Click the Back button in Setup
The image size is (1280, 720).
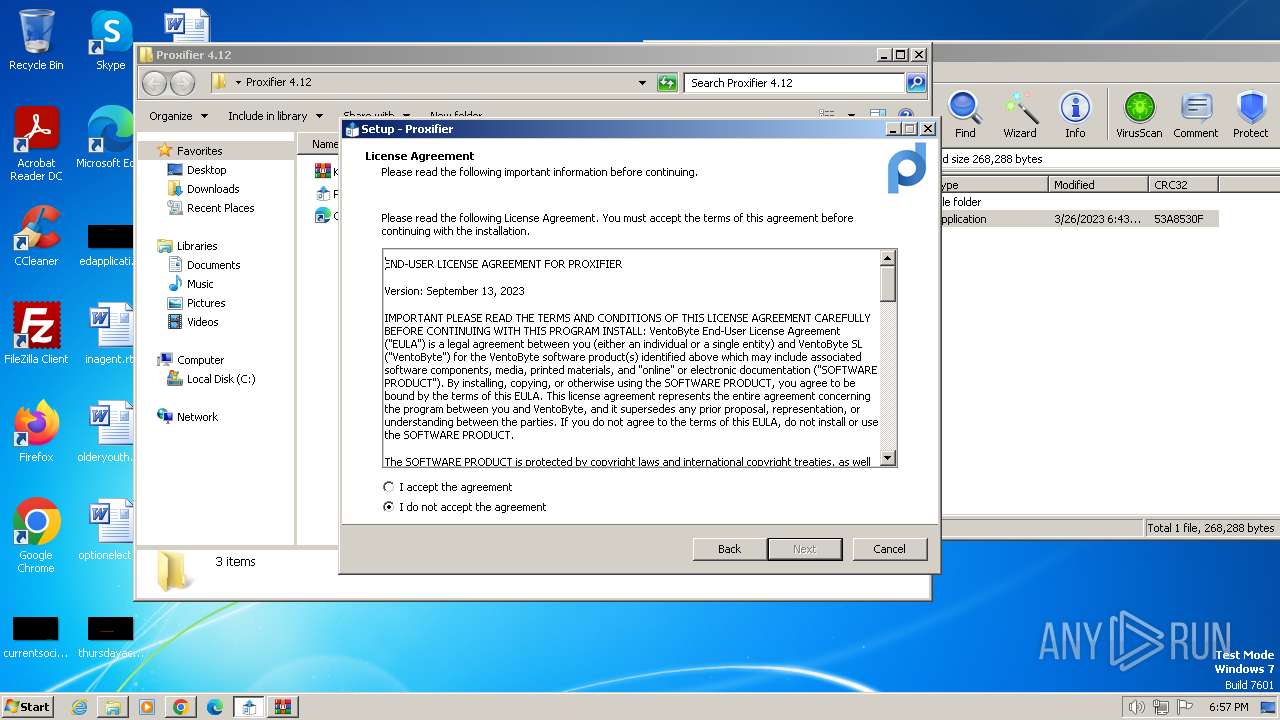coord(730,549)
